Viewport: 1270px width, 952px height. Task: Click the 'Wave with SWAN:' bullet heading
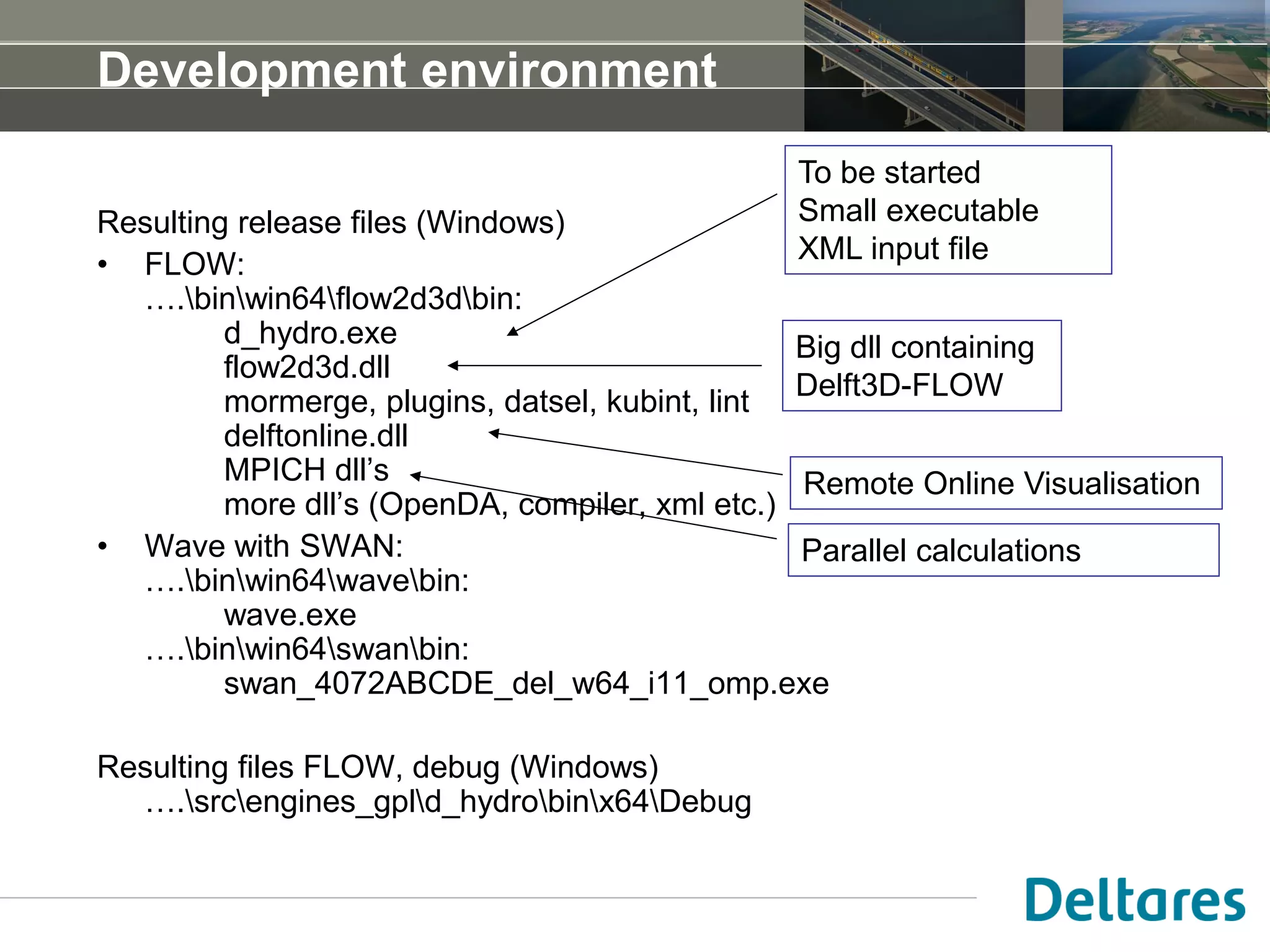click(x=274, y=547)
